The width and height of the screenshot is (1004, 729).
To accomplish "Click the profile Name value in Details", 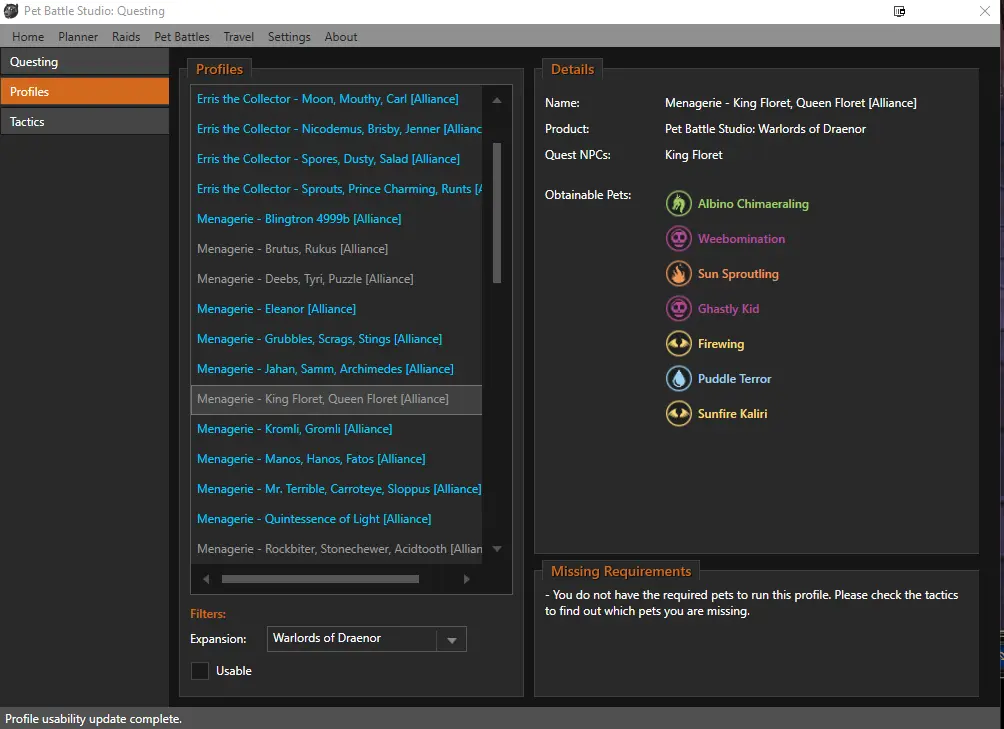I will (791, 102).
